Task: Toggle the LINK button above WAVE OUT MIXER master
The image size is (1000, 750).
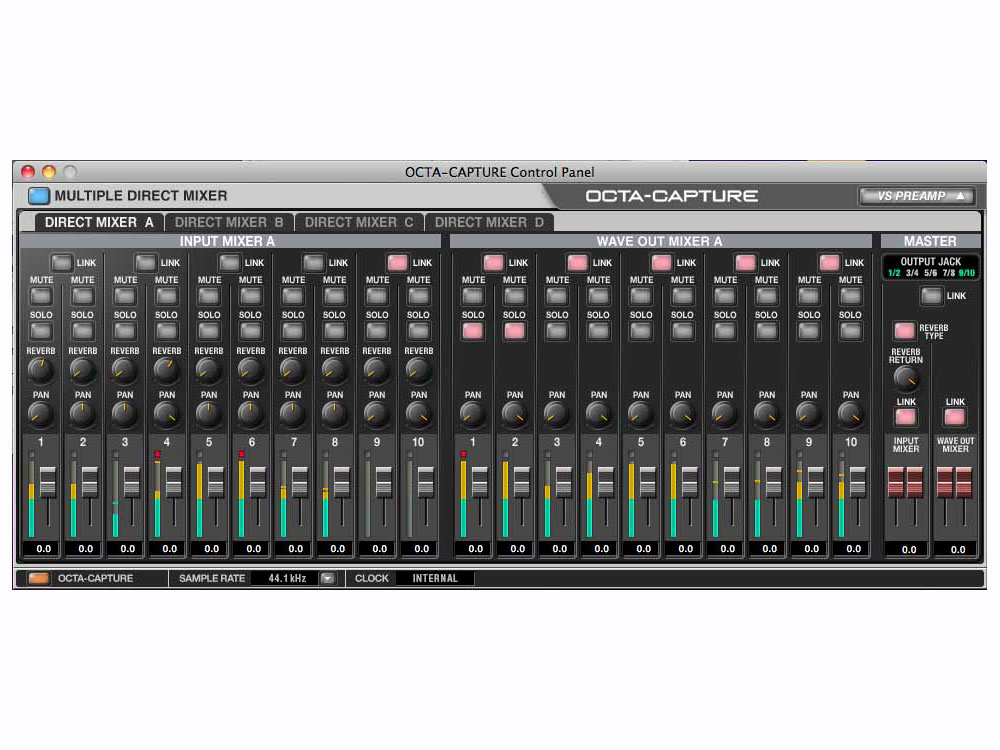Action: pos(955,417)
